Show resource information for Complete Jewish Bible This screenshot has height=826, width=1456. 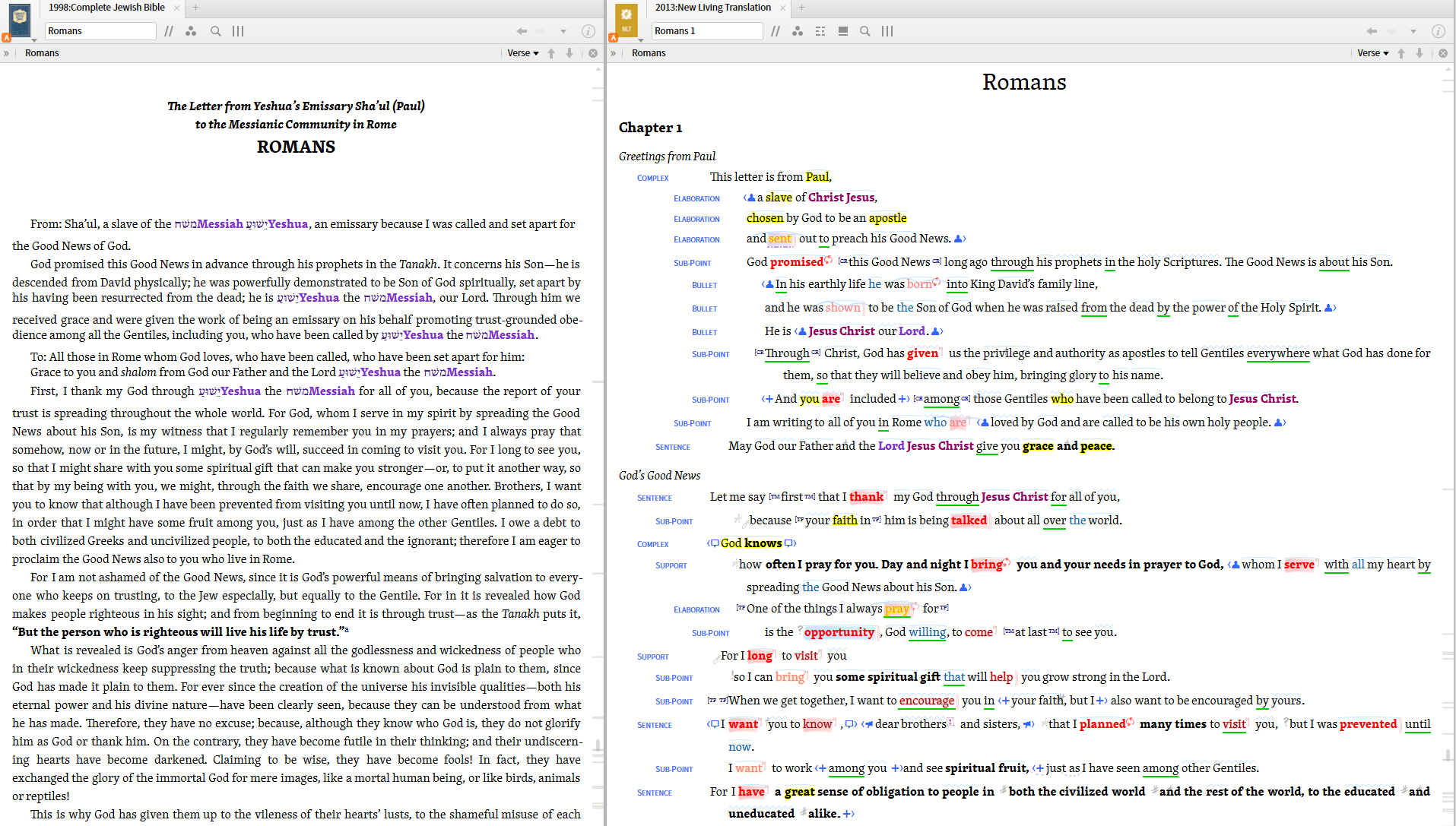click(x=588, y=31)
